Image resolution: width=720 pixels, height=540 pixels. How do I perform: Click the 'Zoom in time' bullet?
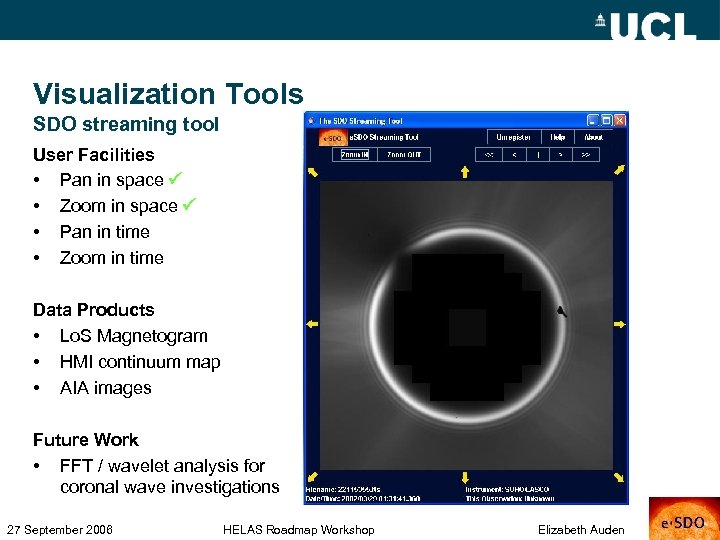point(112,258)
